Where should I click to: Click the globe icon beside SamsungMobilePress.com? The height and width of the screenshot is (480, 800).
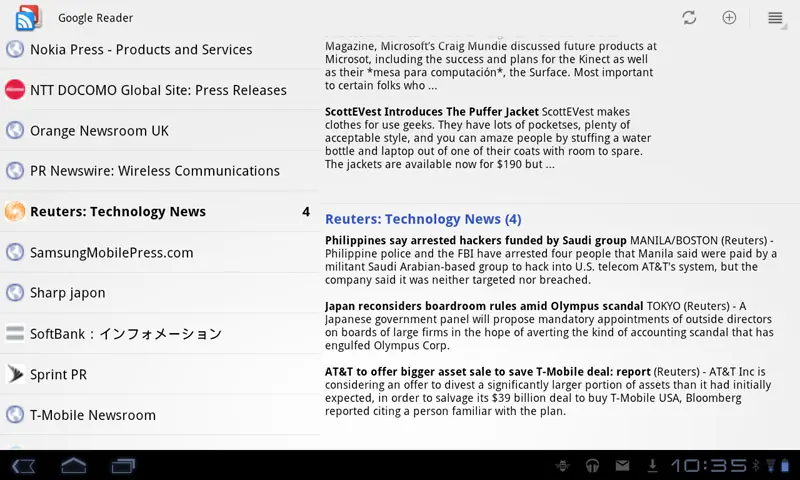[x=15, y=252]
